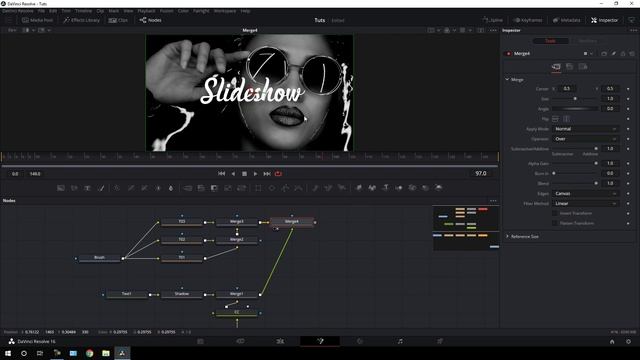Image resolution: width=640 pixels, height=360 pixels.
Task: Toggle keyframe dot for Size parameter
Action: 628,99
